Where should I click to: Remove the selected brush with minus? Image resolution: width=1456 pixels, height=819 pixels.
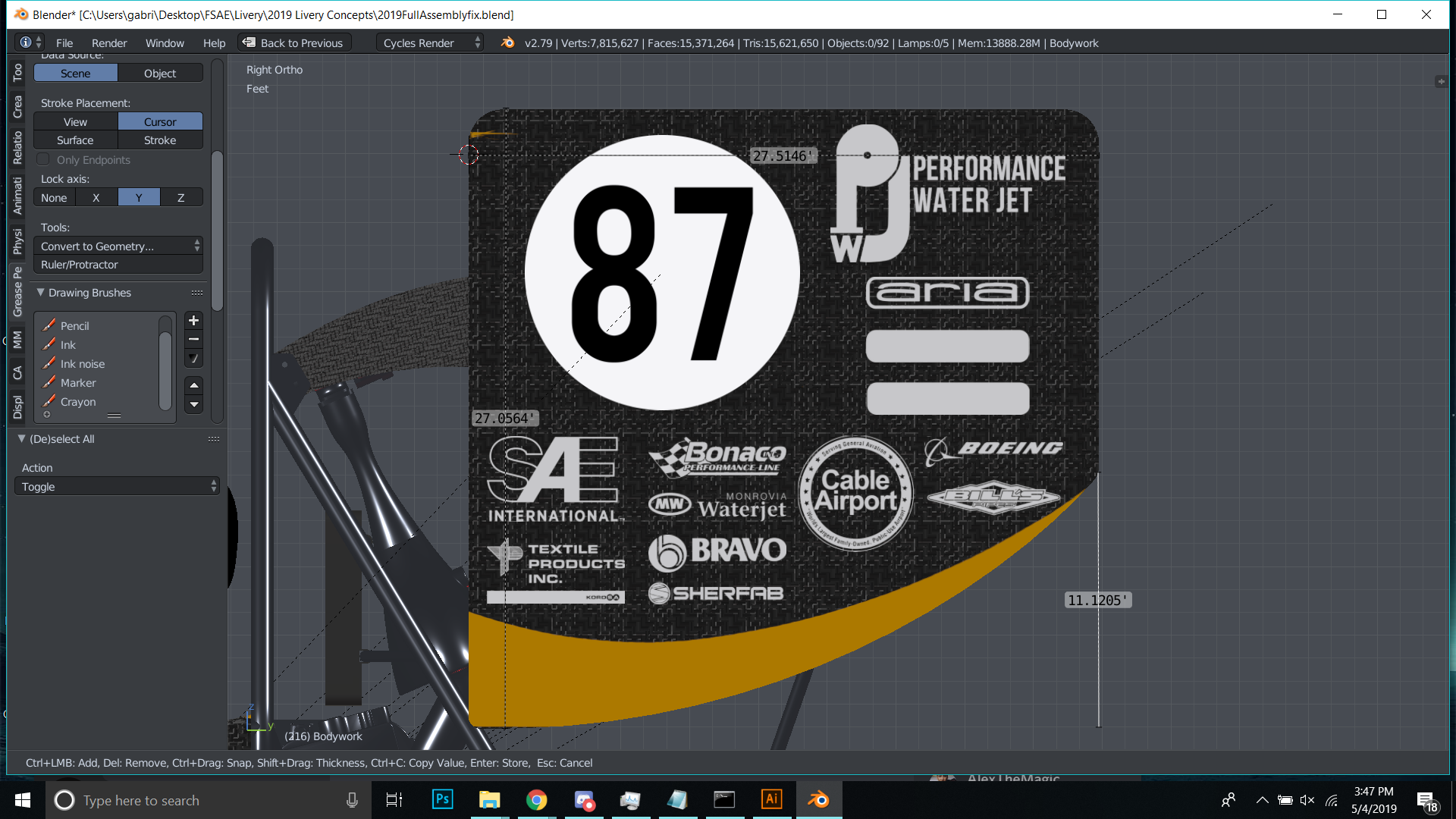(193, 340)
